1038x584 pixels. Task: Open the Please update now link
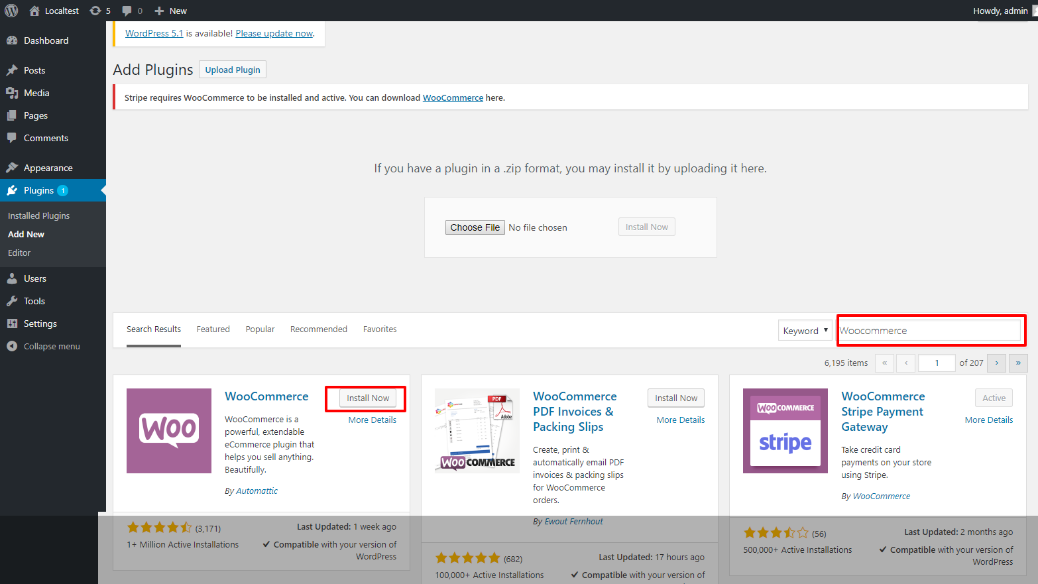(x=274, y=33)
